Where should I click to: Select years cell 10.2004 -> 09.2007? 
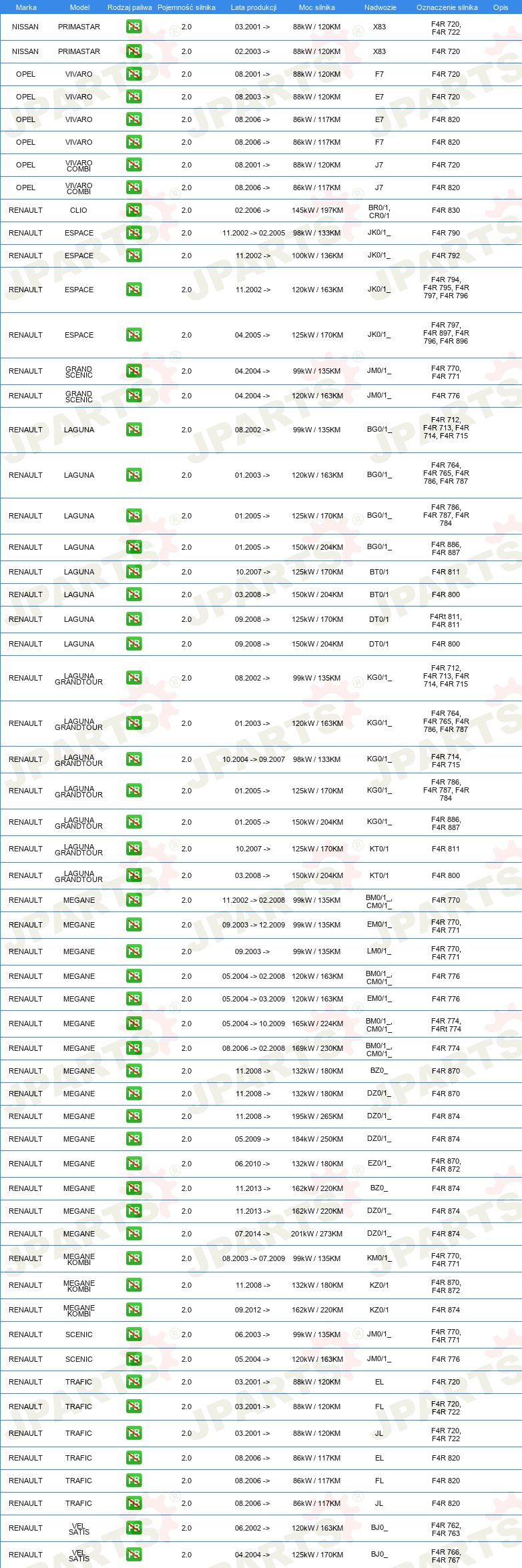point(254,759)
